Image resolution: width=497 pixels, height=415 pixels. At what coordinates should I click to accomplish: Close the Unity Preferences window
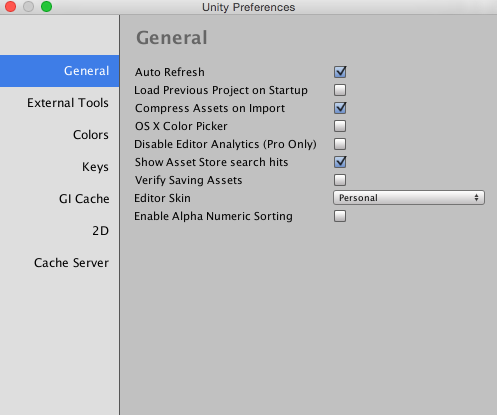(x=10, y=6)
